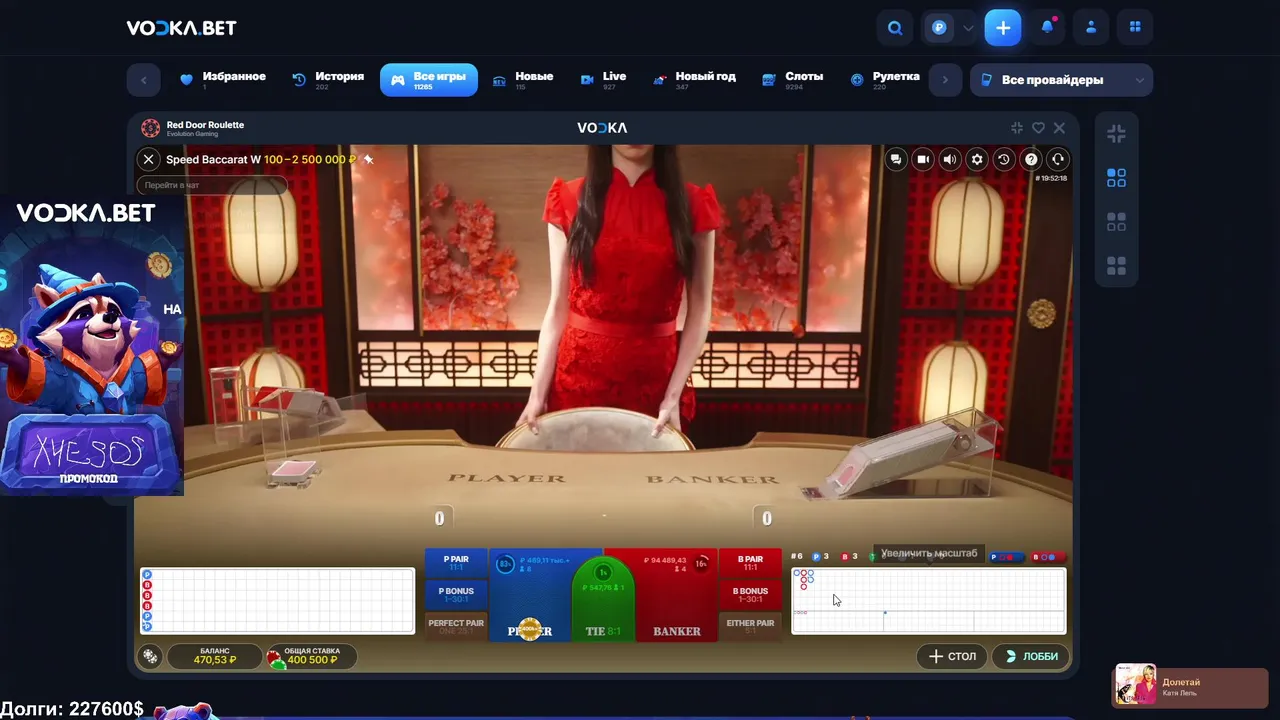Viewport: 1280px width, 720px height.
Task: Bet on P PAIR 11:1
Action: click(x=456, y=563)
